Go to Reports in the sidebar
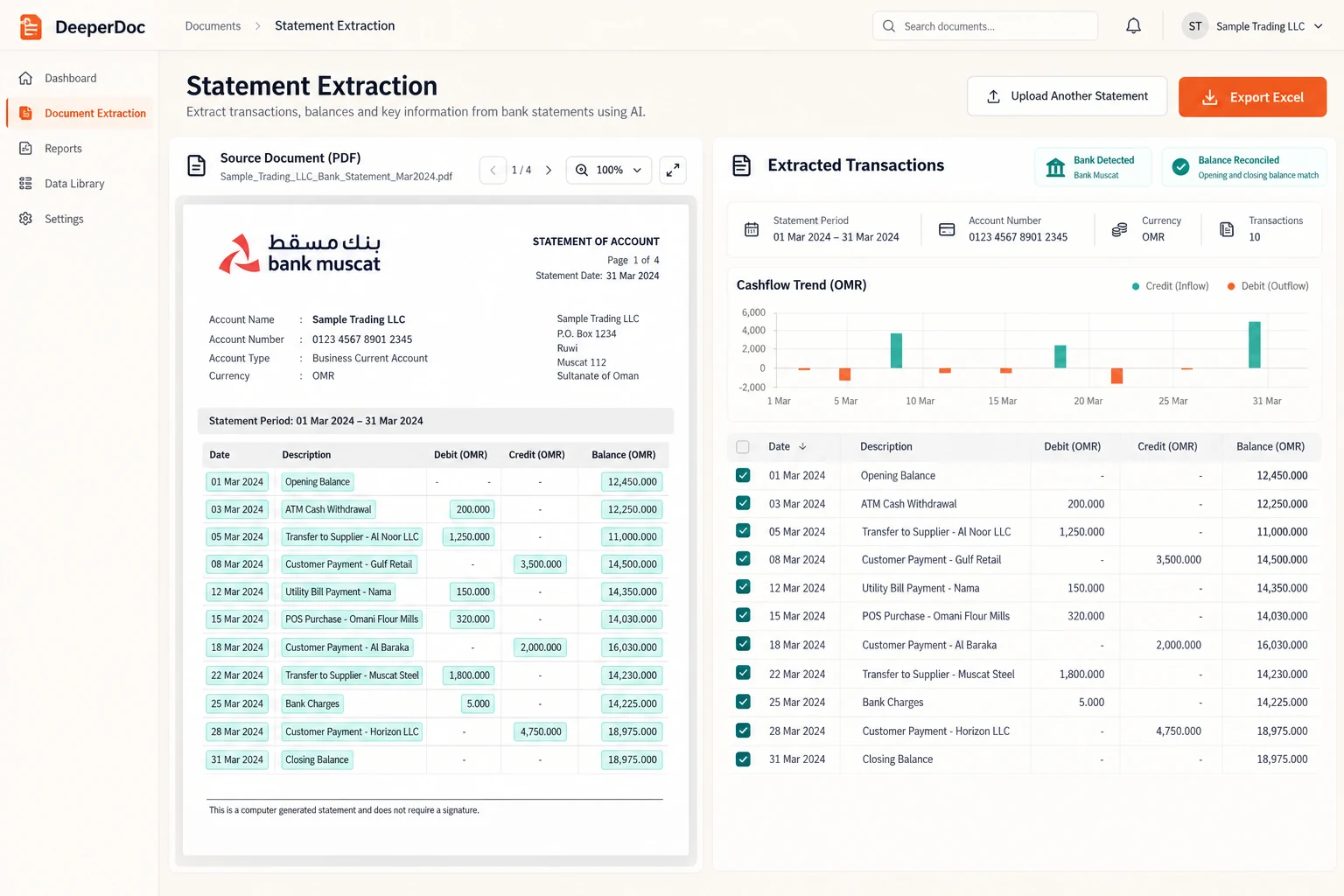Image resolution: width=1344 pixels, height=896 pixels. click(x=80, y=149)
